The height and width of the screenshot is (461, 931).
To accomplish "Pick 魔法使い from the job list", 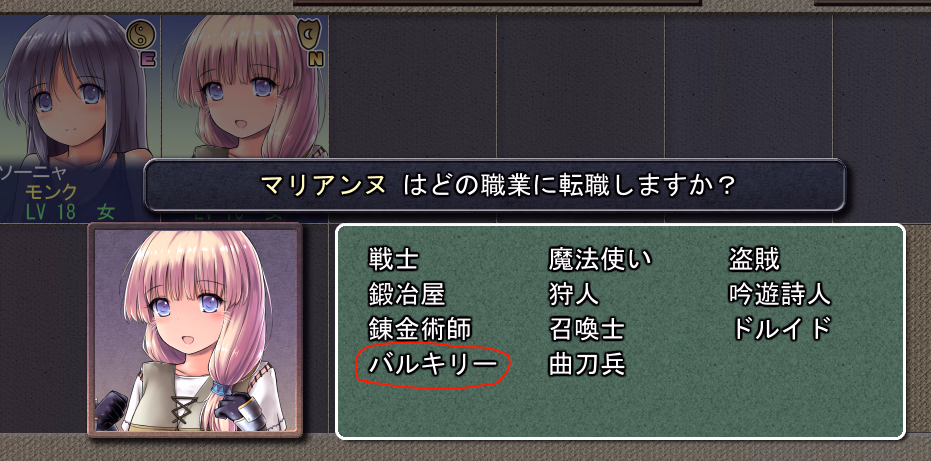I will point(600,260).
